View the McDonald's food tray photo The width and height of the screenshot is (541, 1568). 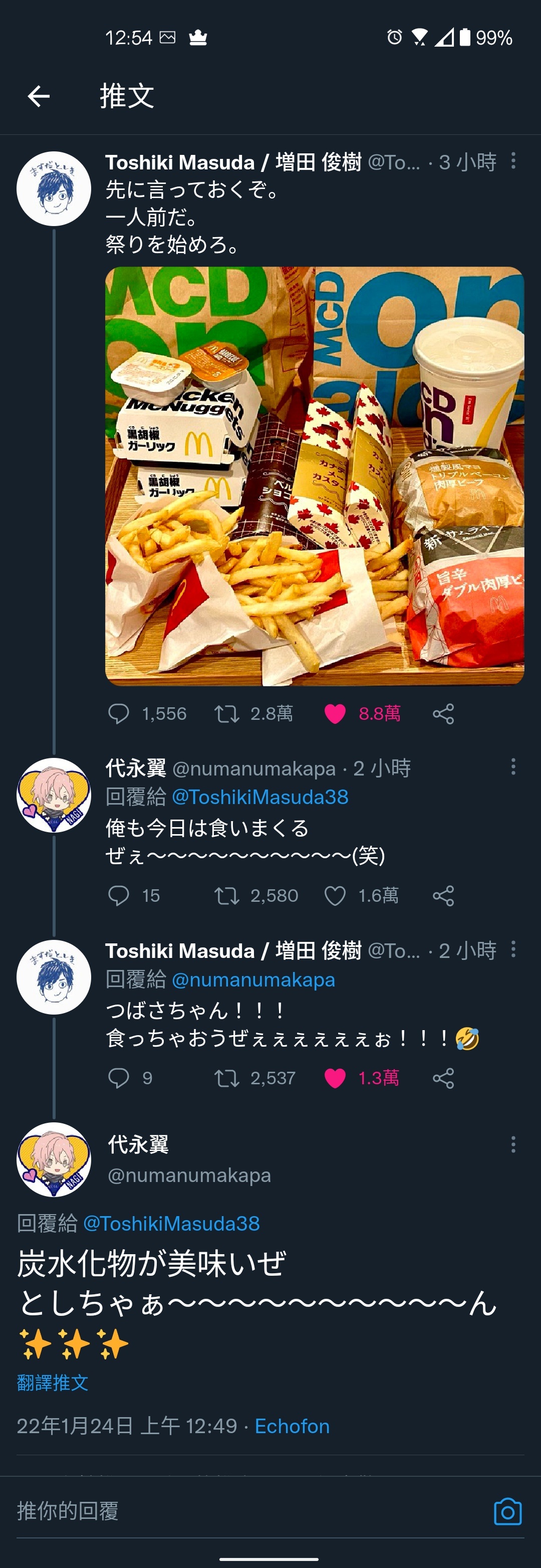315,476
